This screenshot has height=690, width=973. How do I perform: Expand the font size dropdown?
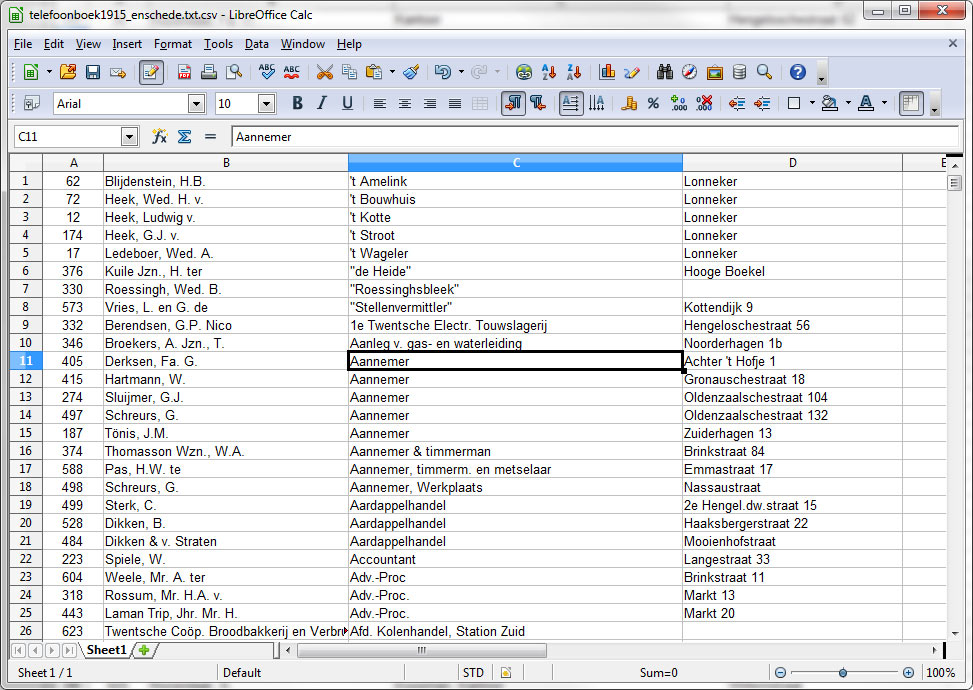(266, 103)
